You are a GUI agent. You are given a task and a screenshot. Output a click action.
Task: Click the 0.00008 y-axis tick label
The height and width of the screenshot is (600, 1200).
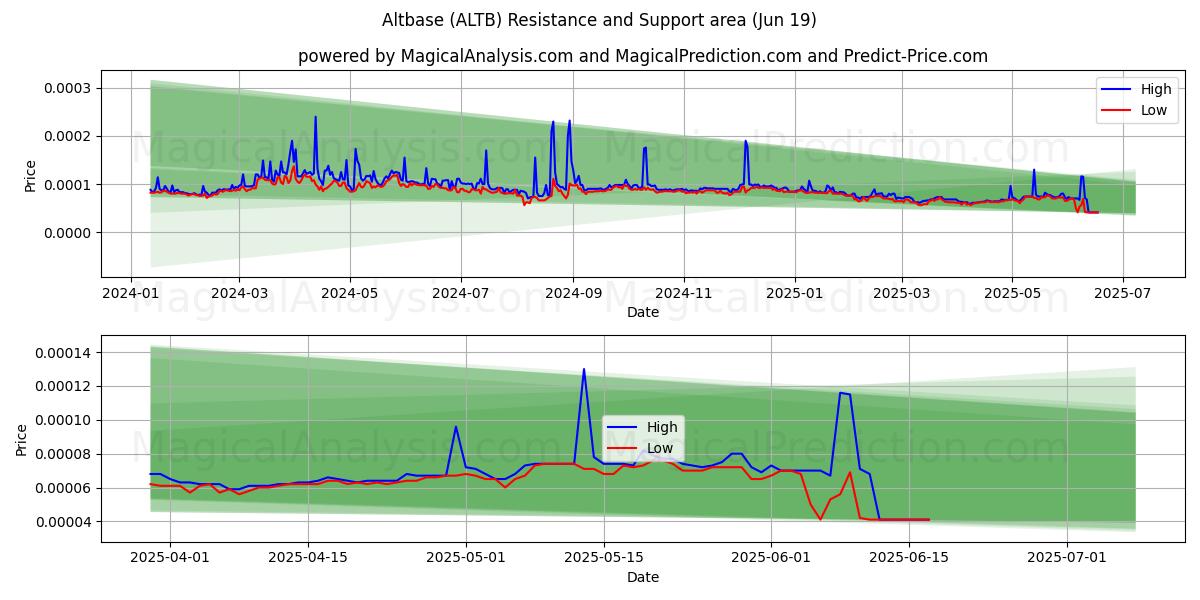coord(62,454)
